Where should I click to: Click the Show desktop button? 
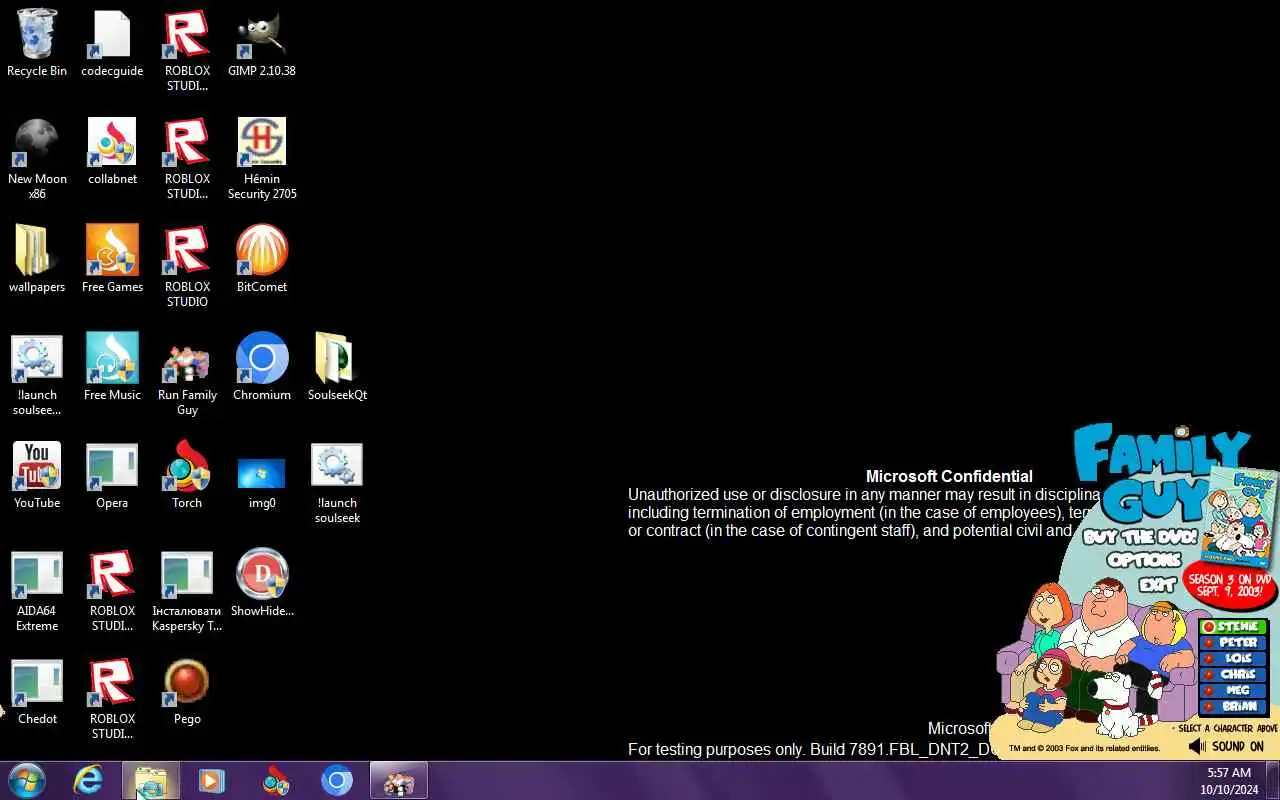pos(1273,780)
